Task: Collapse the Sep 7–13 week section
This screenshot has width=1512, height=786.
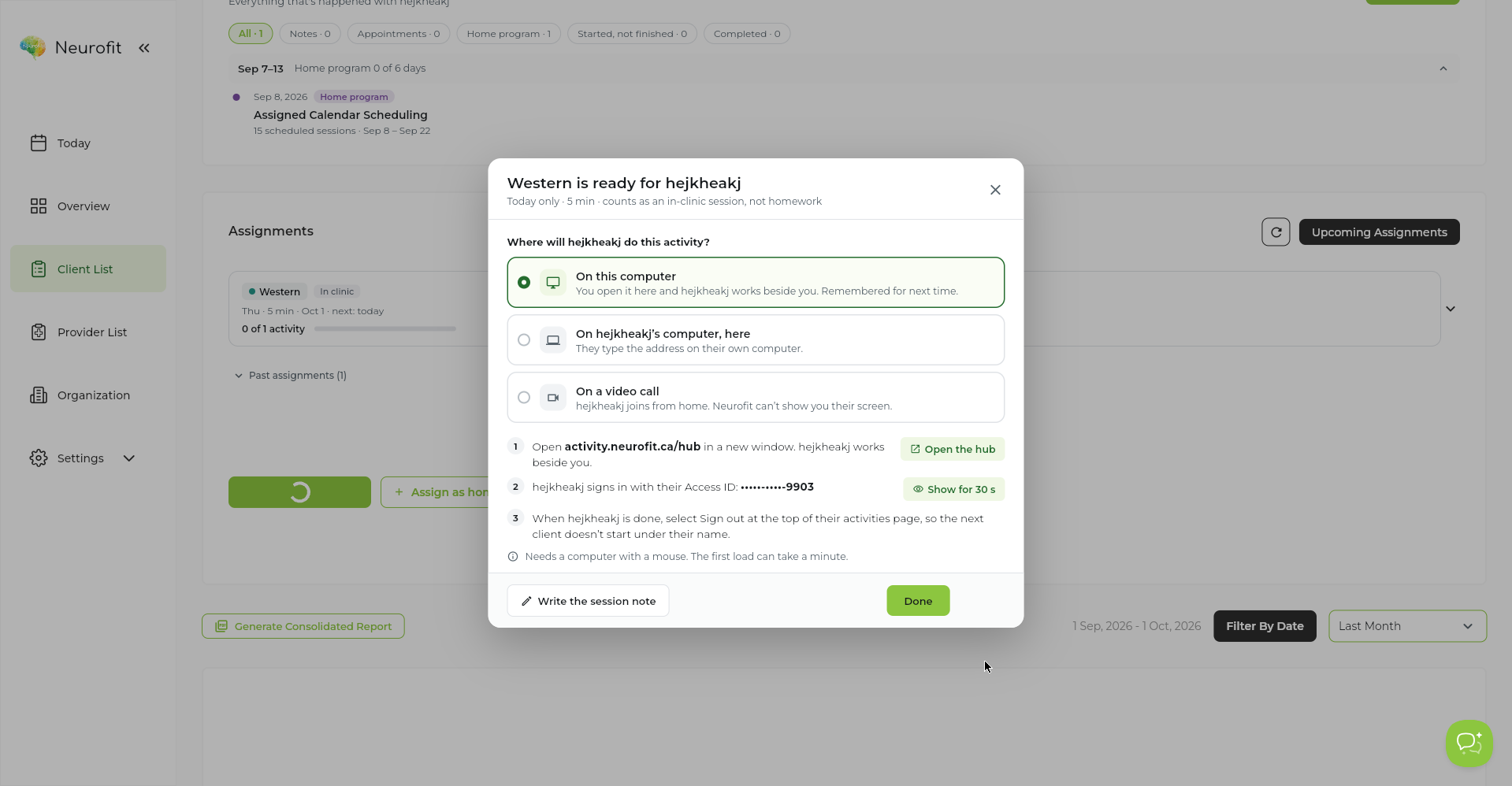Action: coord(1443,69)
